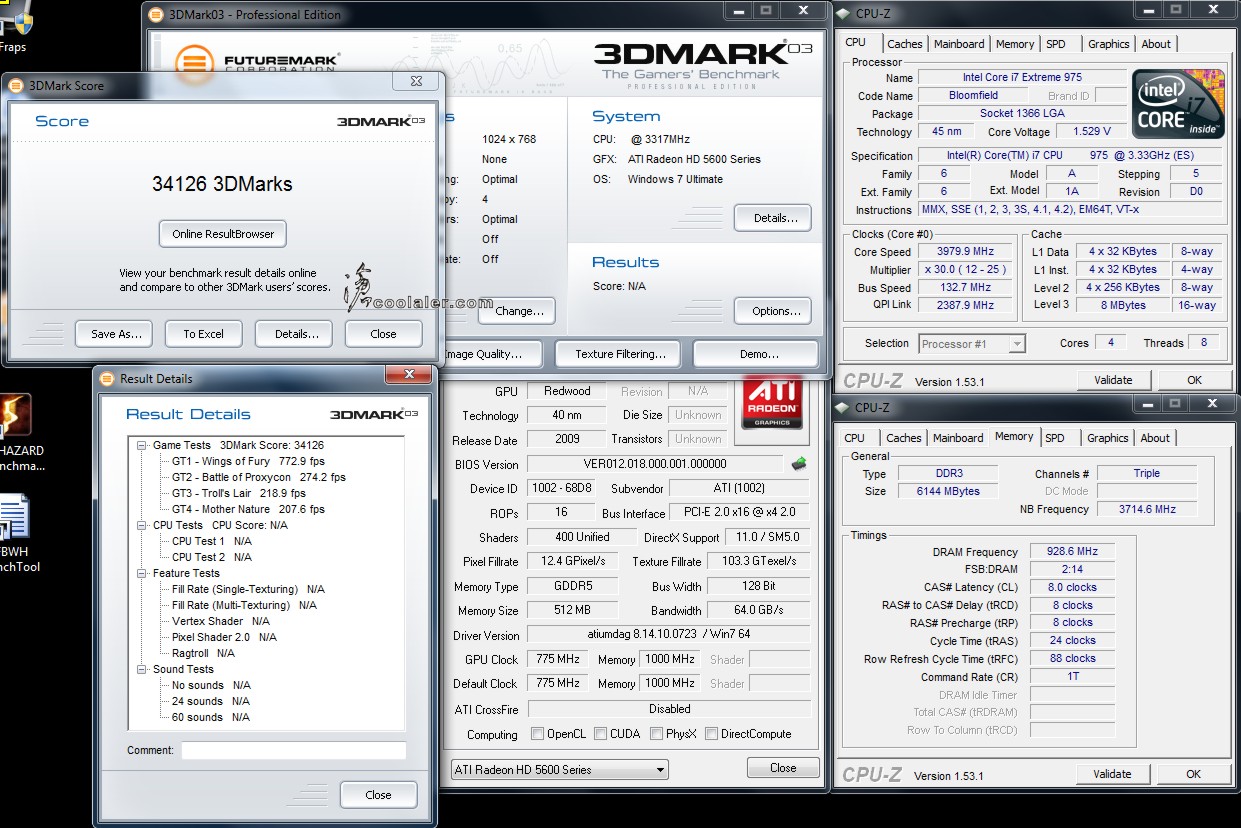Click the green BIOS save icon in GPU-Z
Image resolution: width=1241 pixels, height=828 pixels.
coord(799,463)
